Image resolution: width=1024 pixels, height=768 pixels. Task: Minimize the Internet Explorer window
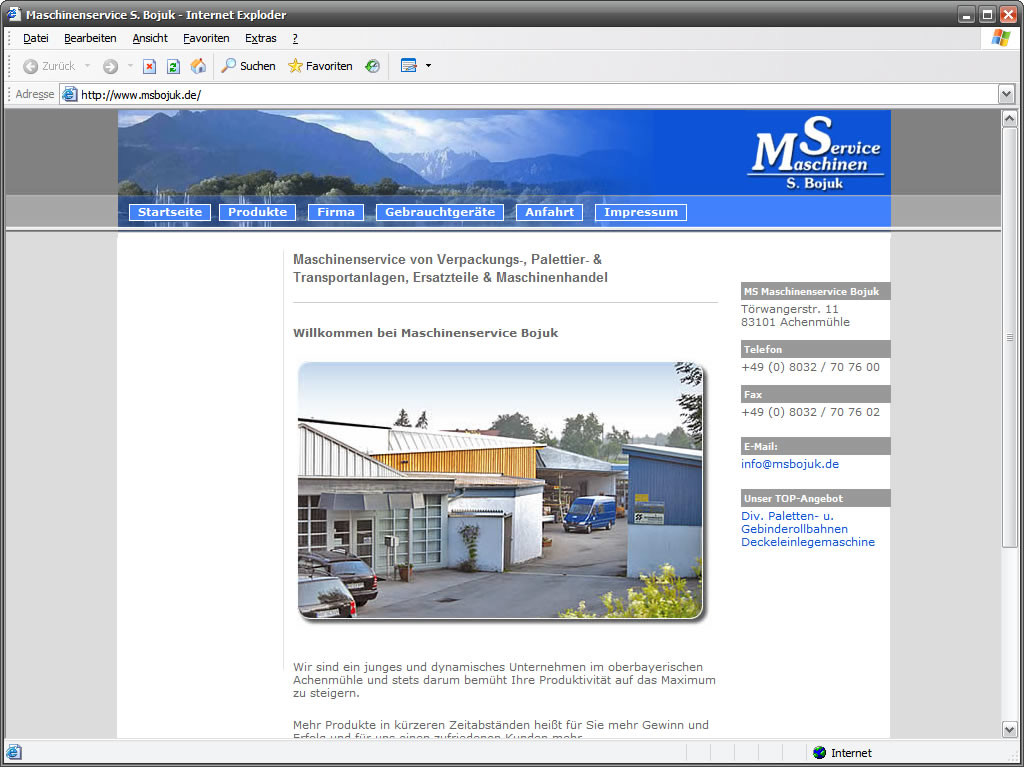[967, 14]
